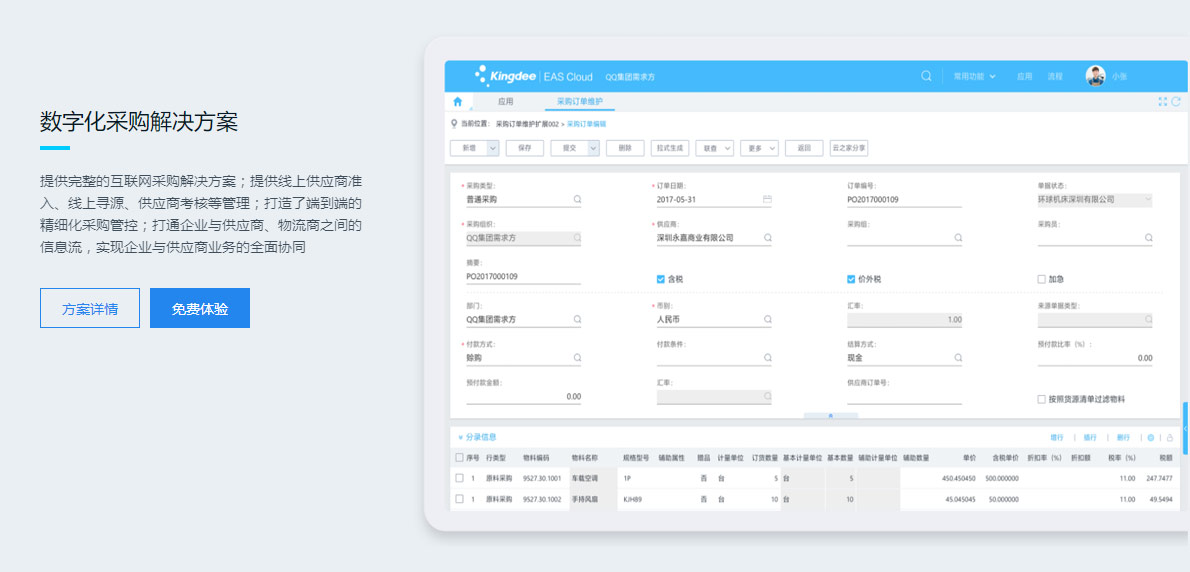Open the dropdown arrow next to 新增
Screen dimensions: 1190x572
(x=492, y=148)
